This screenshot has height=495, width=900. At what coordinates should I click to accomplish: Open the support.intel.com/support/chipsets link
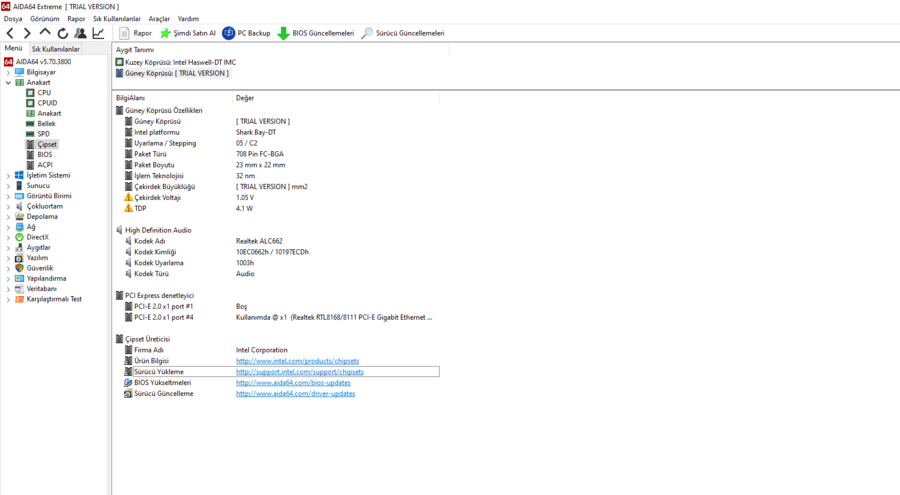click(300, 372)
